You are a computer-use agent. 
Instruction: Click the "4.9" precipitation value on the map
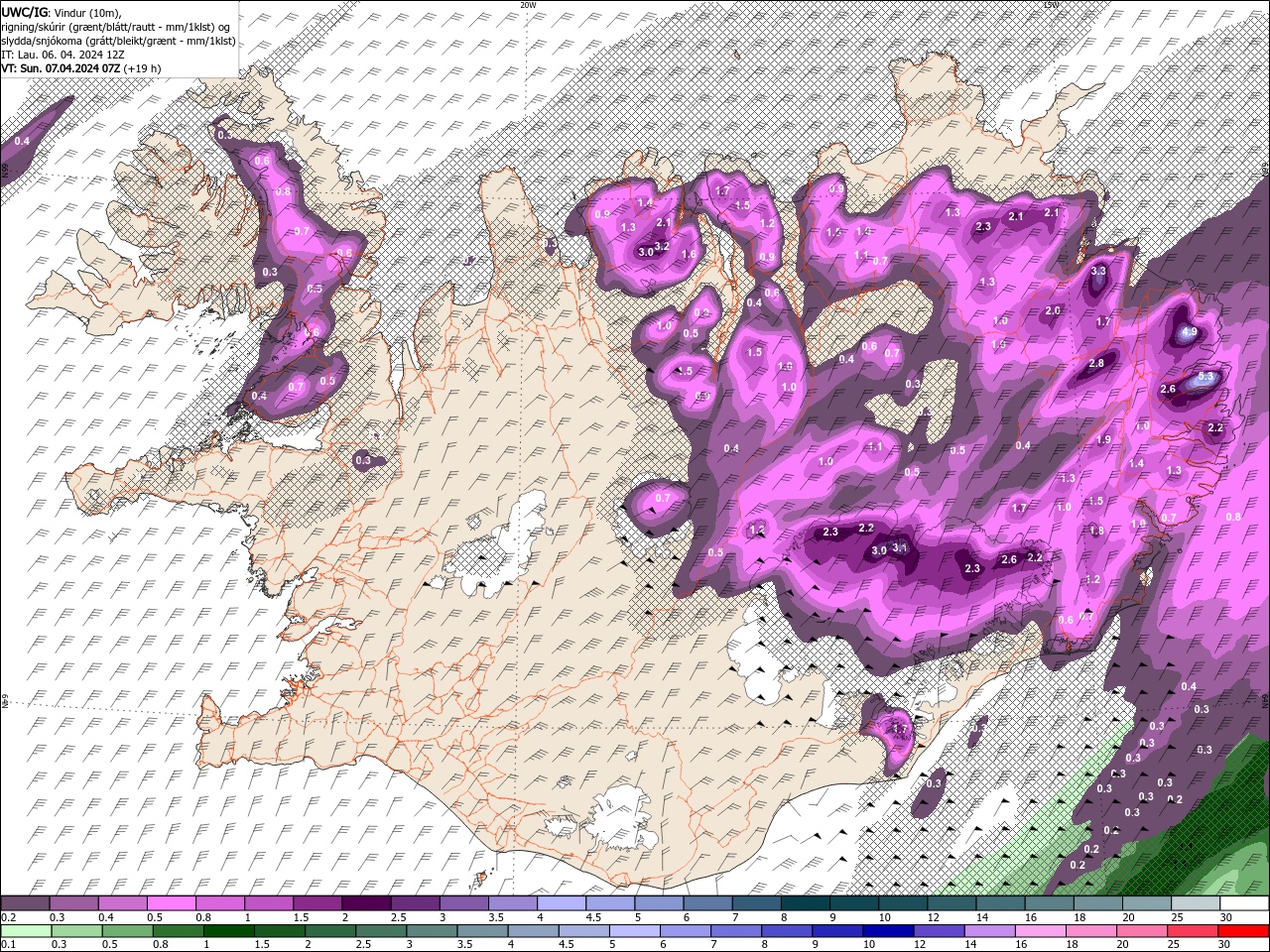pos(1190,331)
